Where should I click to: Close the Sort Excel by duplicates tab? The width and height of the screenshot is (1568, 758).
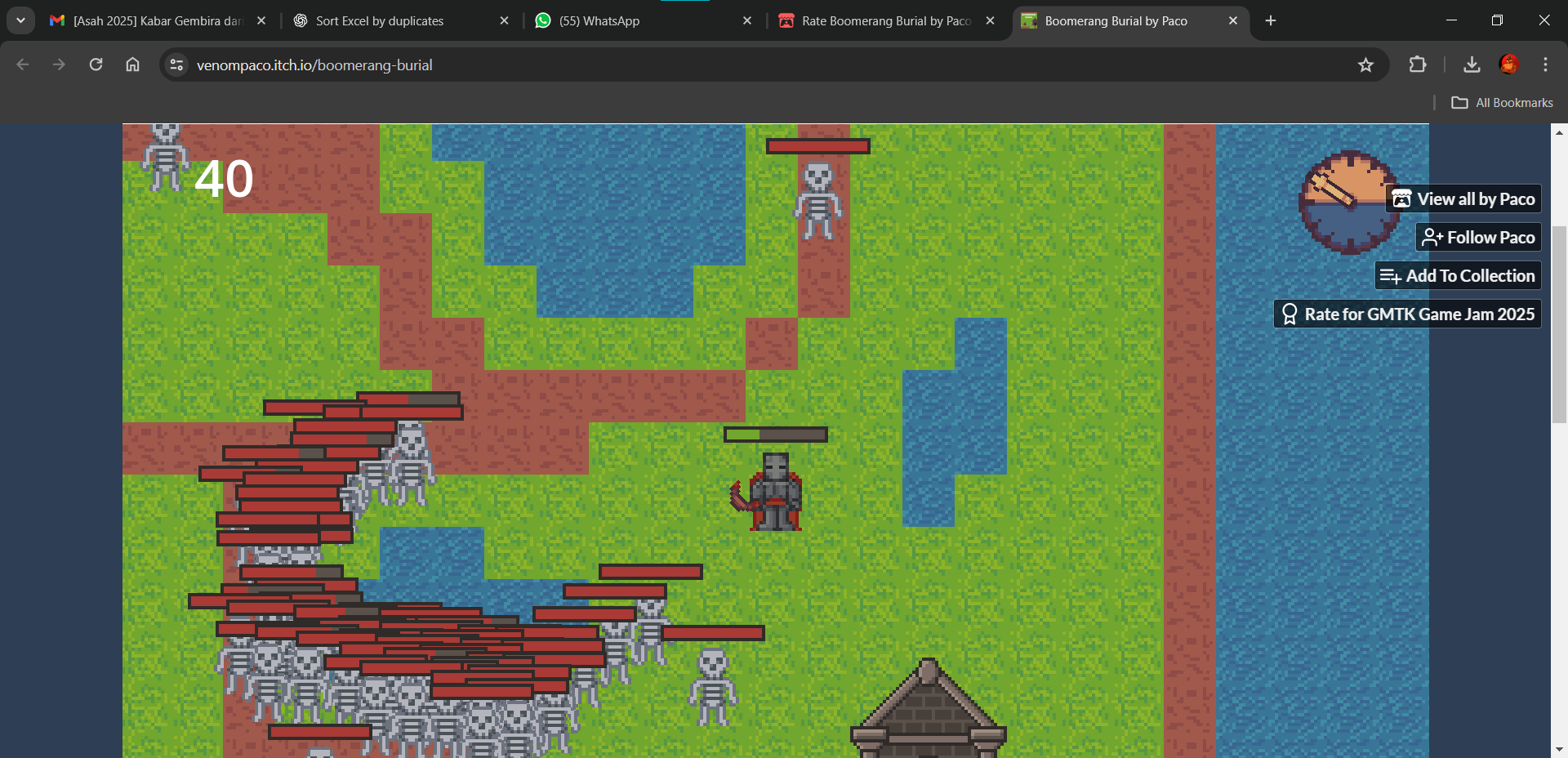(504, 20)
